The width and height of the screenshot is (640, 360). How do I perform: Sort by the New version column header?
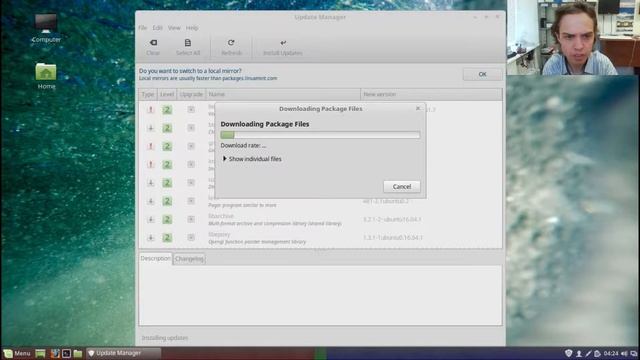pyautogui.click(x=431, y=94)
